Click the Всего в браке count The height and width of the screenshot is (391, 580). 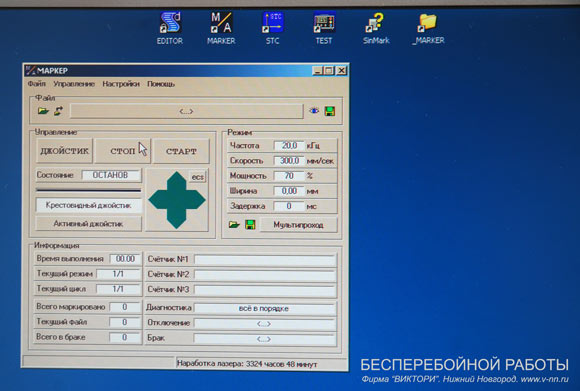coord(125,337)
